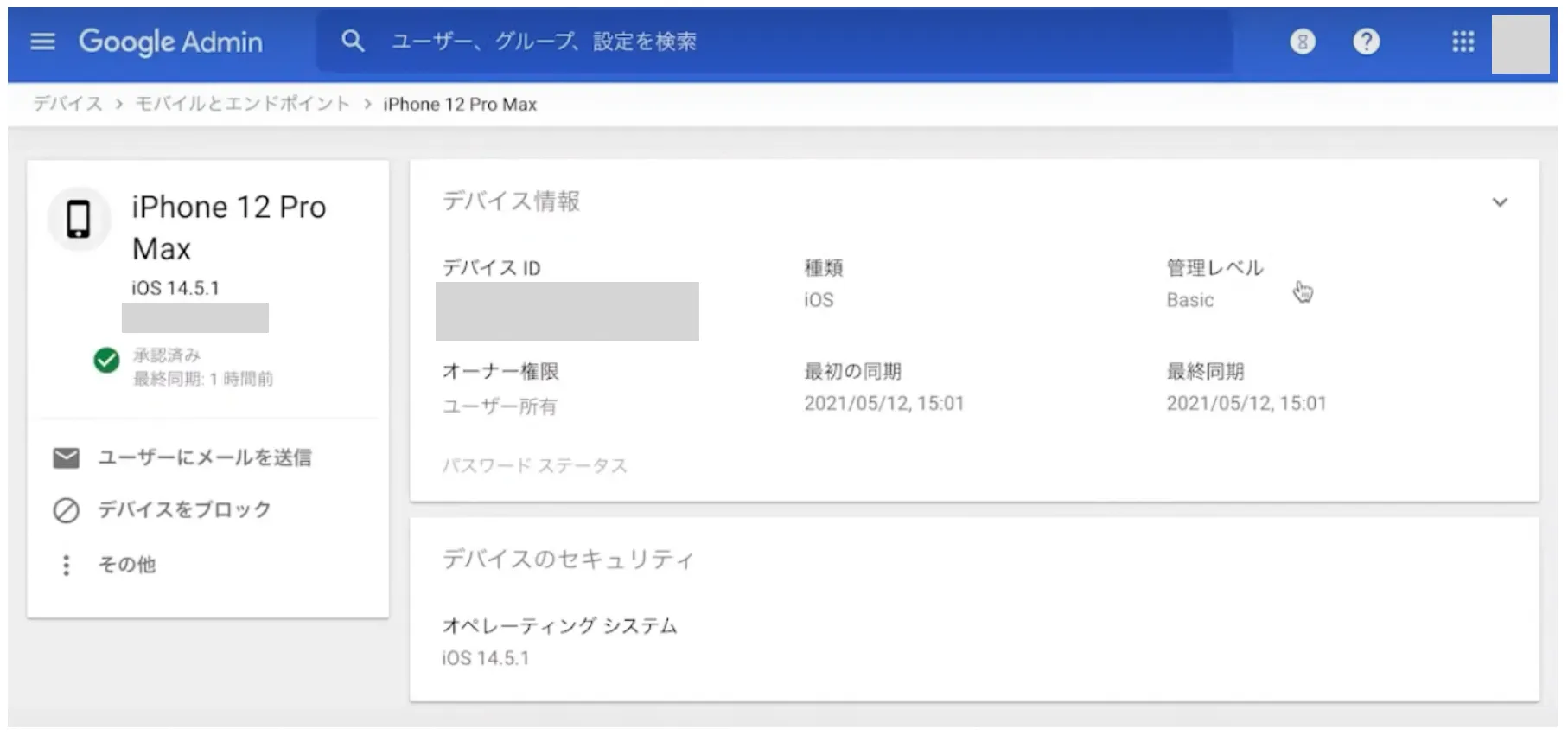Open the hamburger main menu

42,42
